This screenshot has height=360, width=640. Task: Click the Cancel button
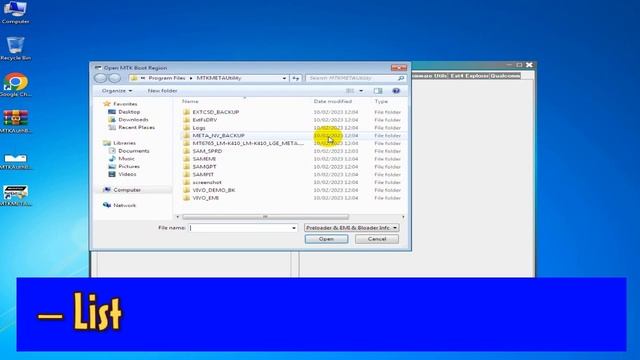pos(377,239)
